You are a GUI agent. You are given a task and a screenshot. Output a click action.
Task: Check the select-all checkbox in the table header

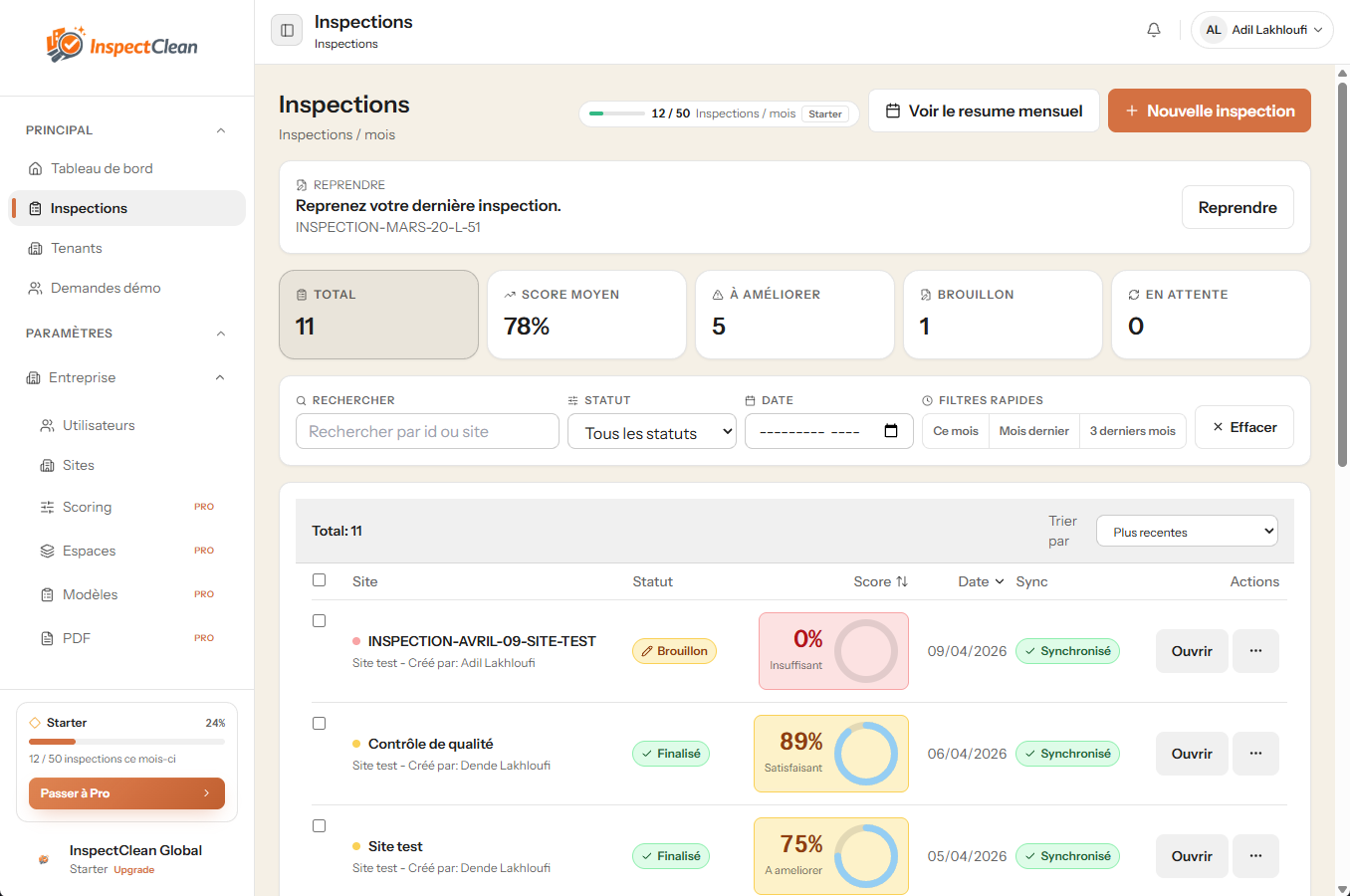coord(320,580)
